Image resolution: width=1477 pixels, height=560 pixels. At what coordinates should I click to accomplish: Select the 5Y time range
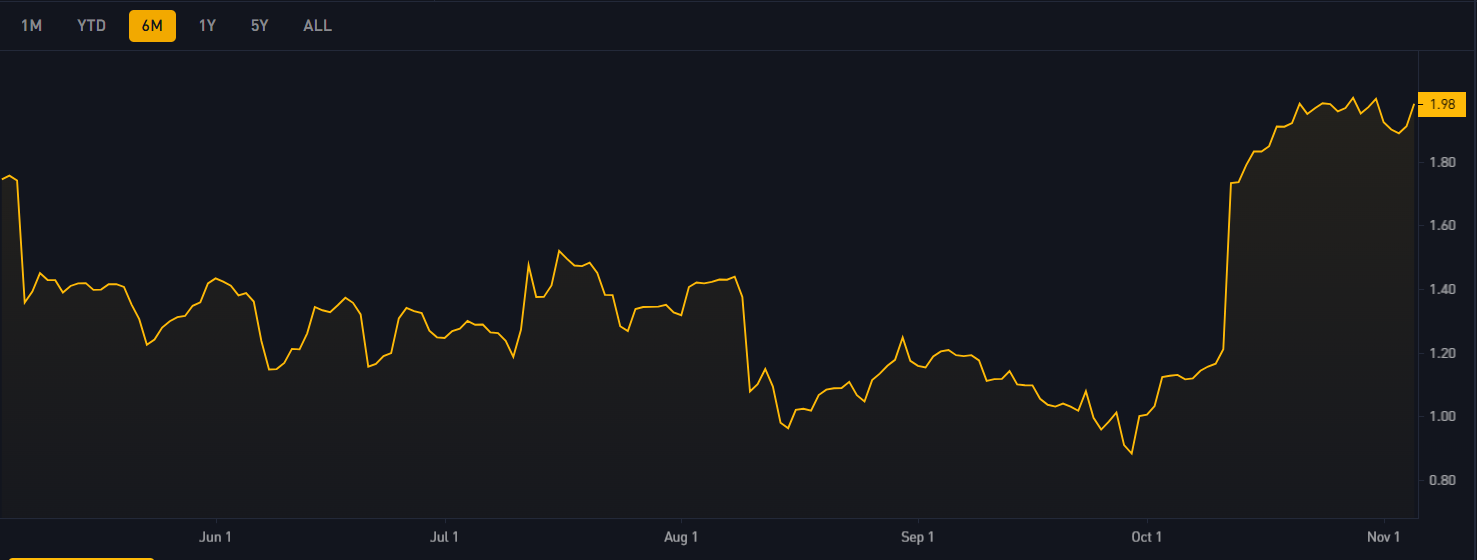click(x=259, y=26)
